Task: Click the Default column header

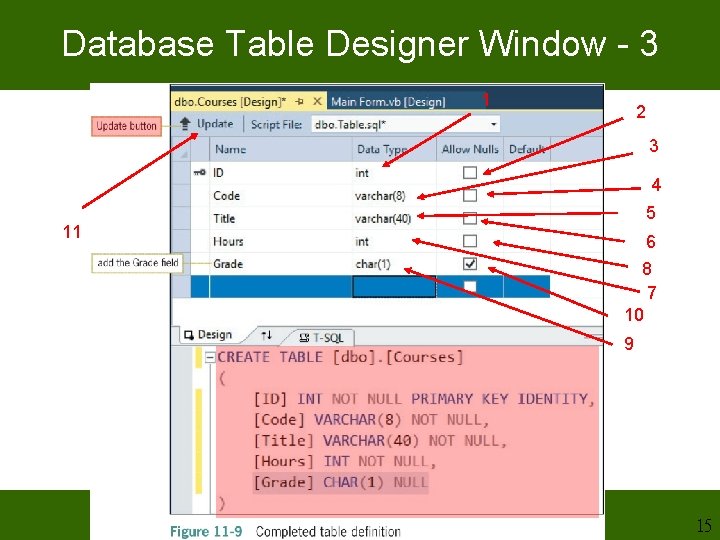Action: pos(527,149)
